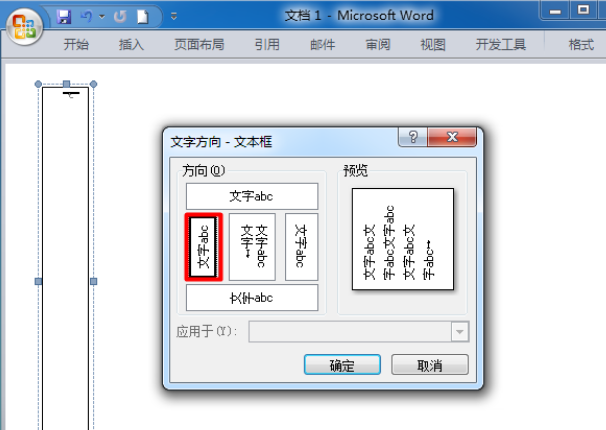The width and height of the screenshot is (606, 430).
Task: Expand the 应用于 dropdown list
Action: [x=459, y=331]
